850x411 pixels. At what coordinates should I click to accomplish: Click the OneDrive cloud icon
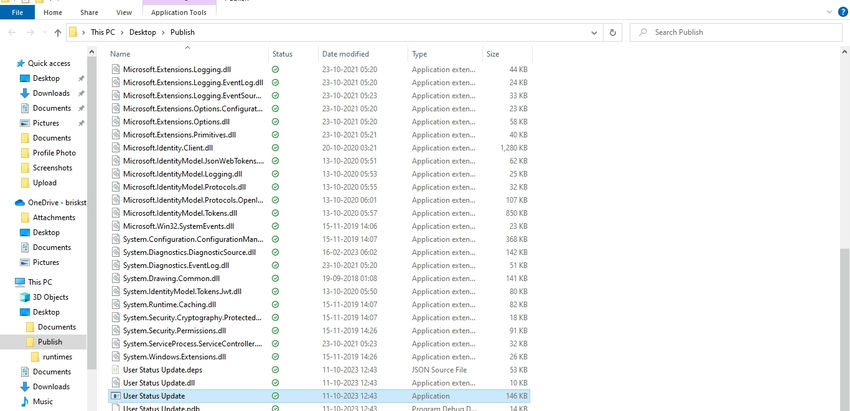pos(20,203)
